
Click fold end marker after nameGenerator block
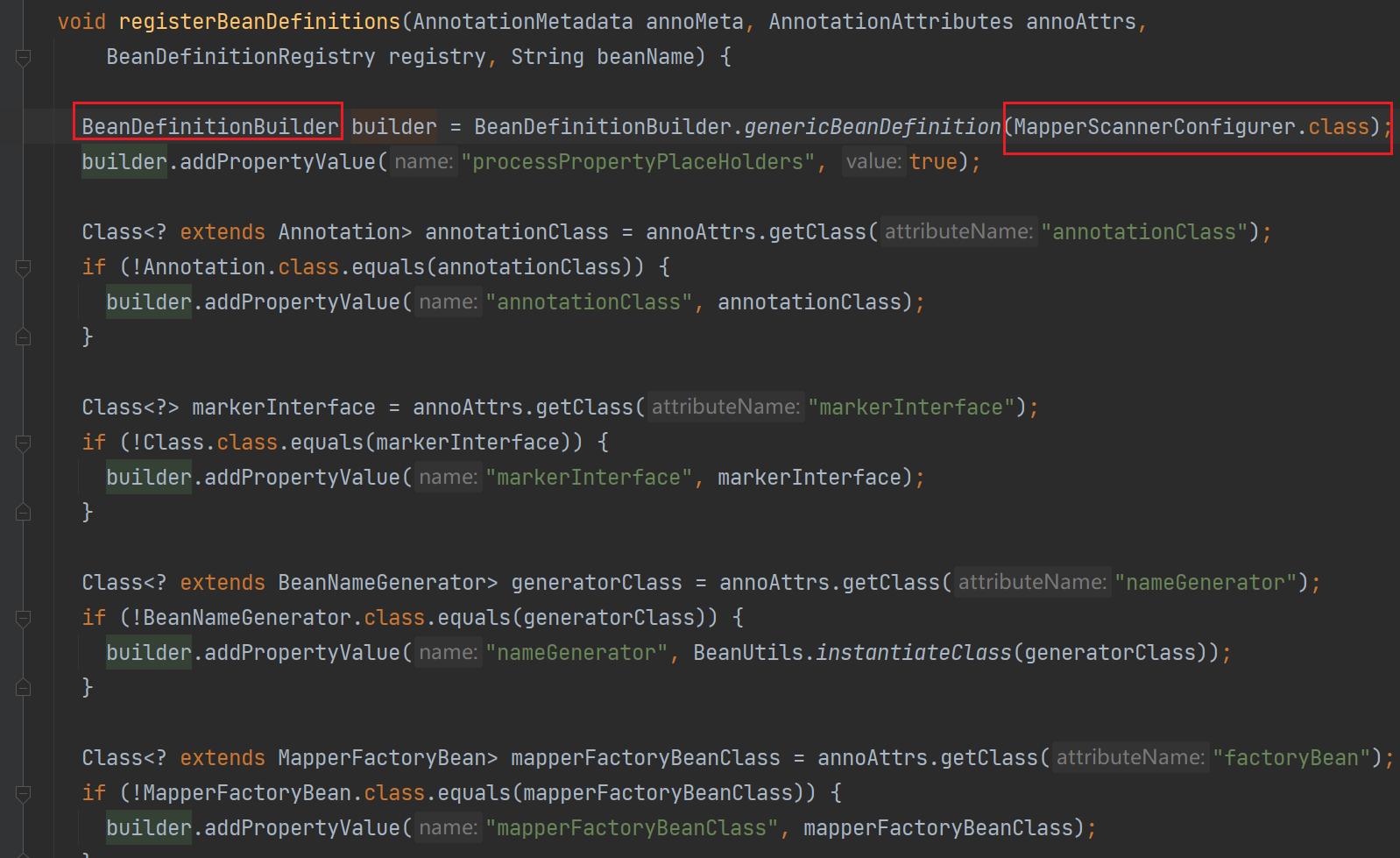coord(24,687)
